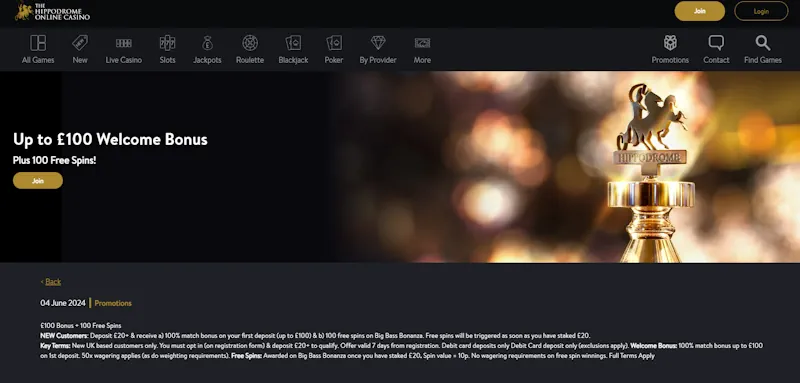Viewport: 800px width, 383px height.
Task: Open the Contact speech bubble icon
Action: click(716, 43)
